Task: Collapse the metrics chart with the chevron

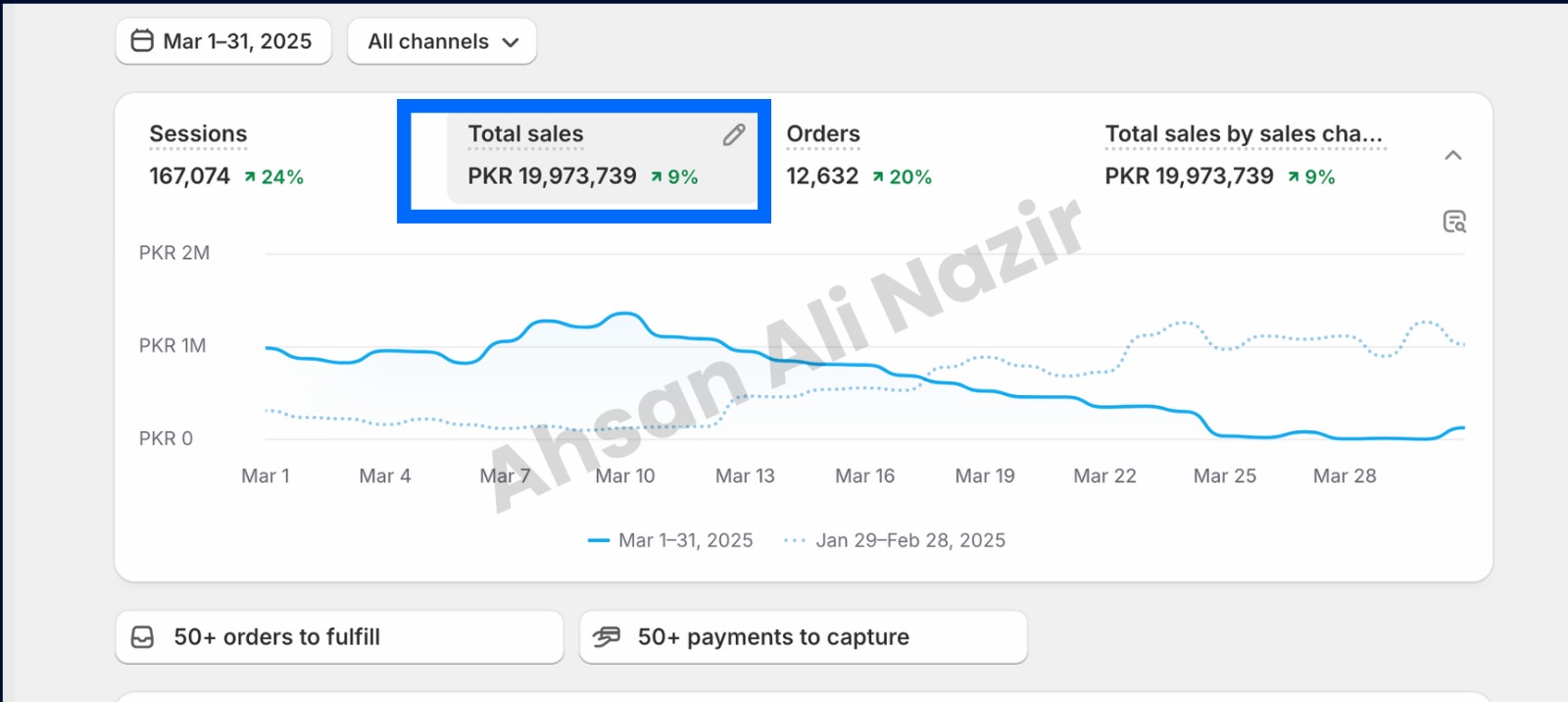Action: [1453, 155]
